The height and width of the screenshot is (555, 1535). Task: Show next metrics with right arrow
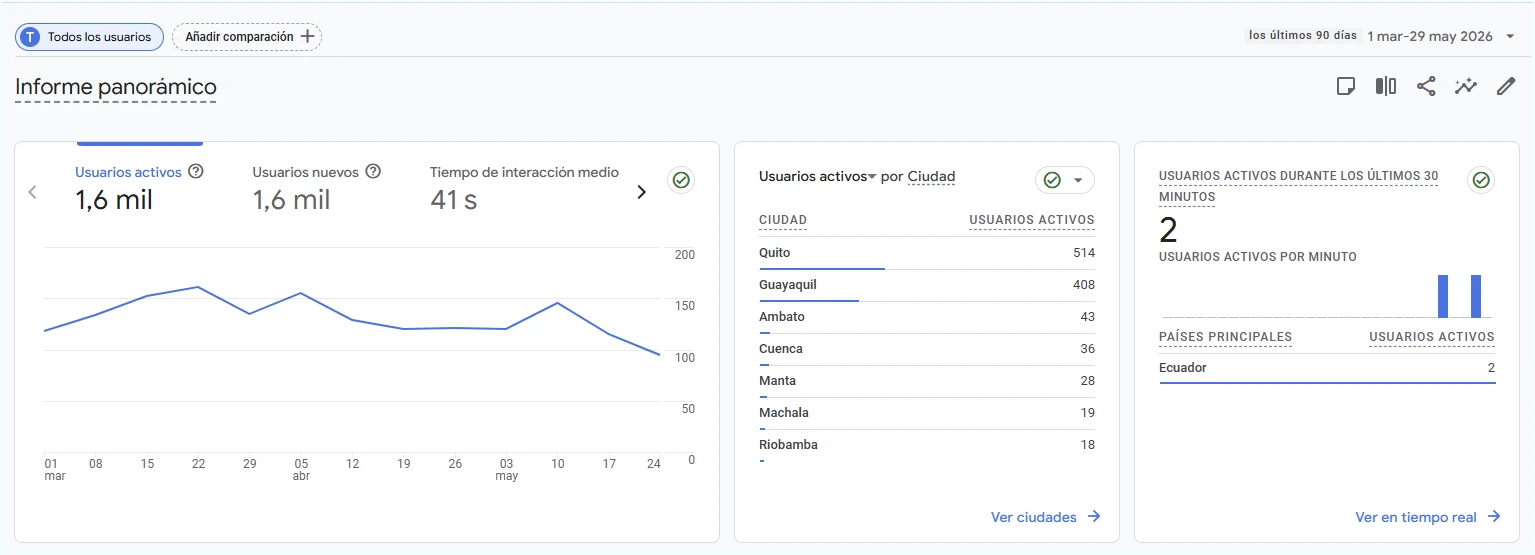pos(642,192)
